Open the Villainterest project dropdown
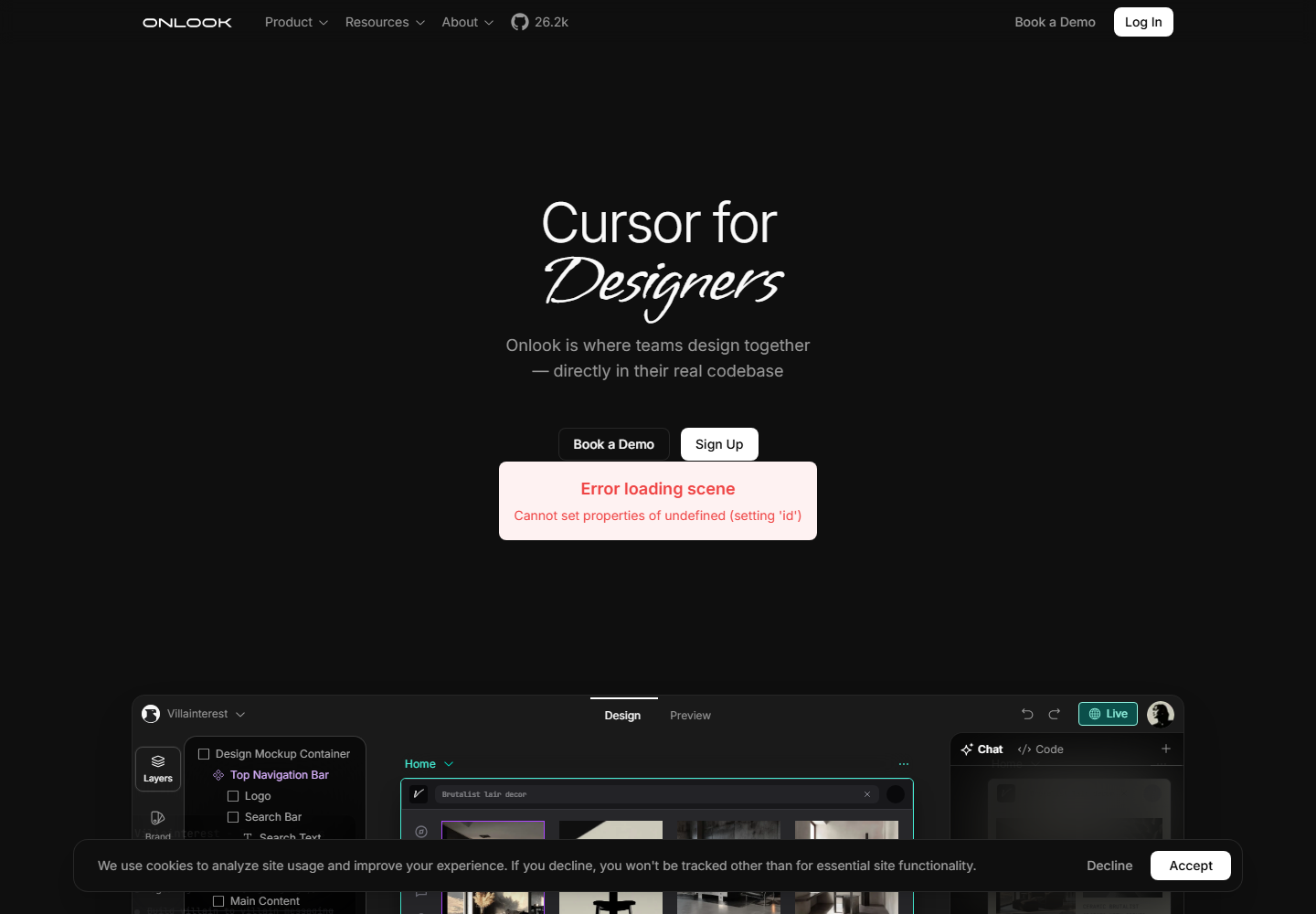Image resolution: width=1316 pixels, height=914 pixels. click(x=207, y=714)
